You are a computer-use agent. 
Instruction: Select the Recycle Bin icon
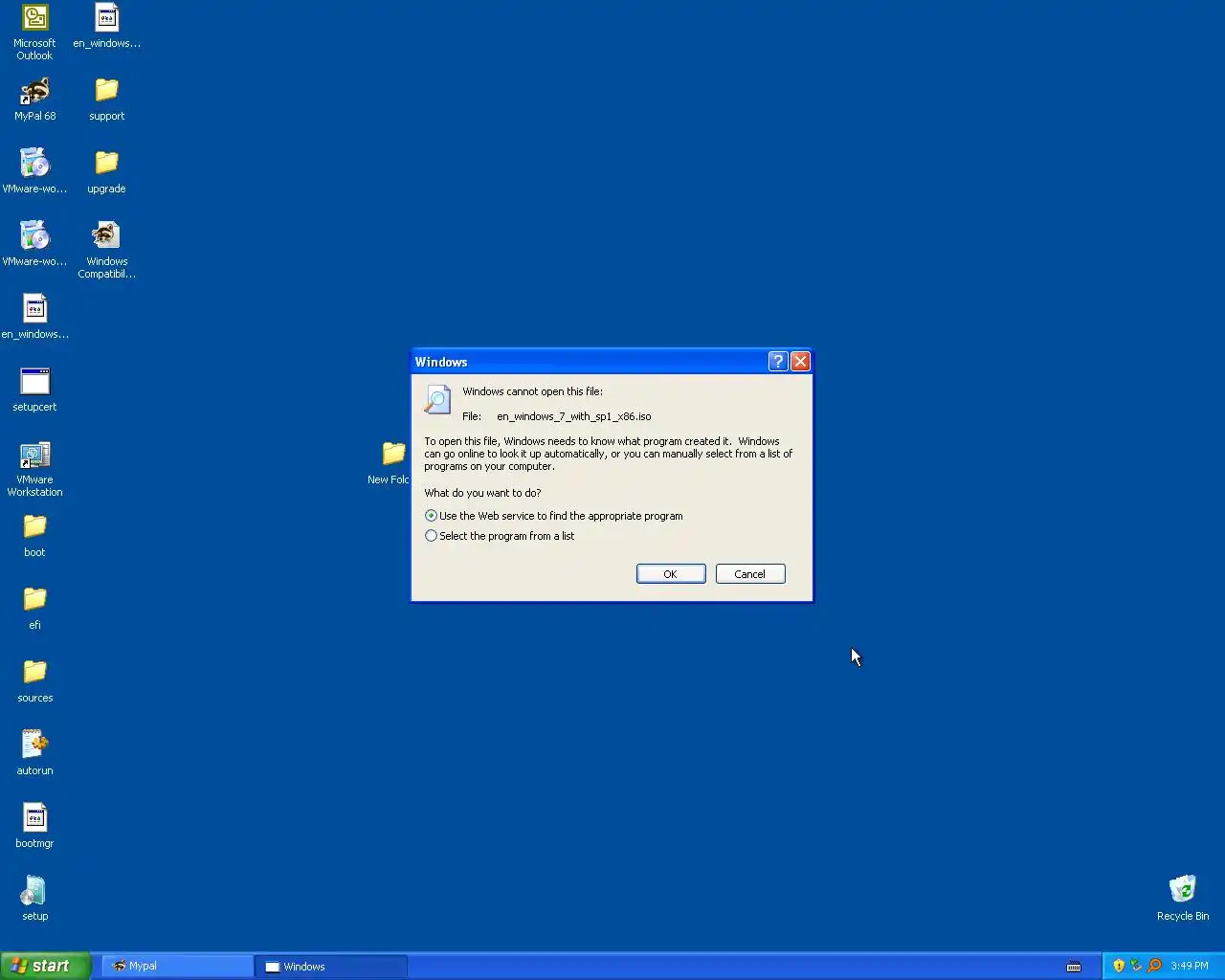click(x=1183, y=899)
